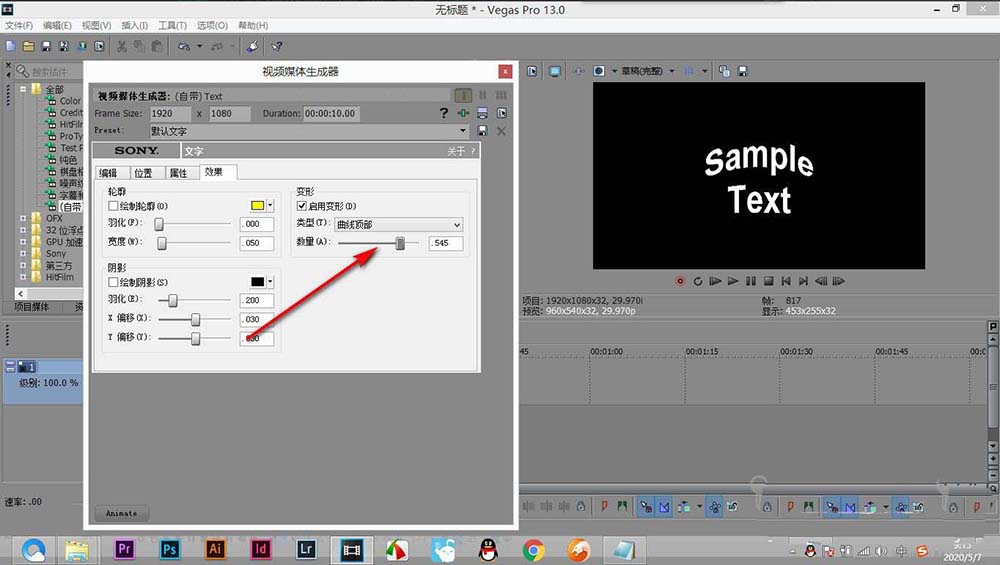
Task: Open the Preset dropdown list
Action: click(463, 131)
